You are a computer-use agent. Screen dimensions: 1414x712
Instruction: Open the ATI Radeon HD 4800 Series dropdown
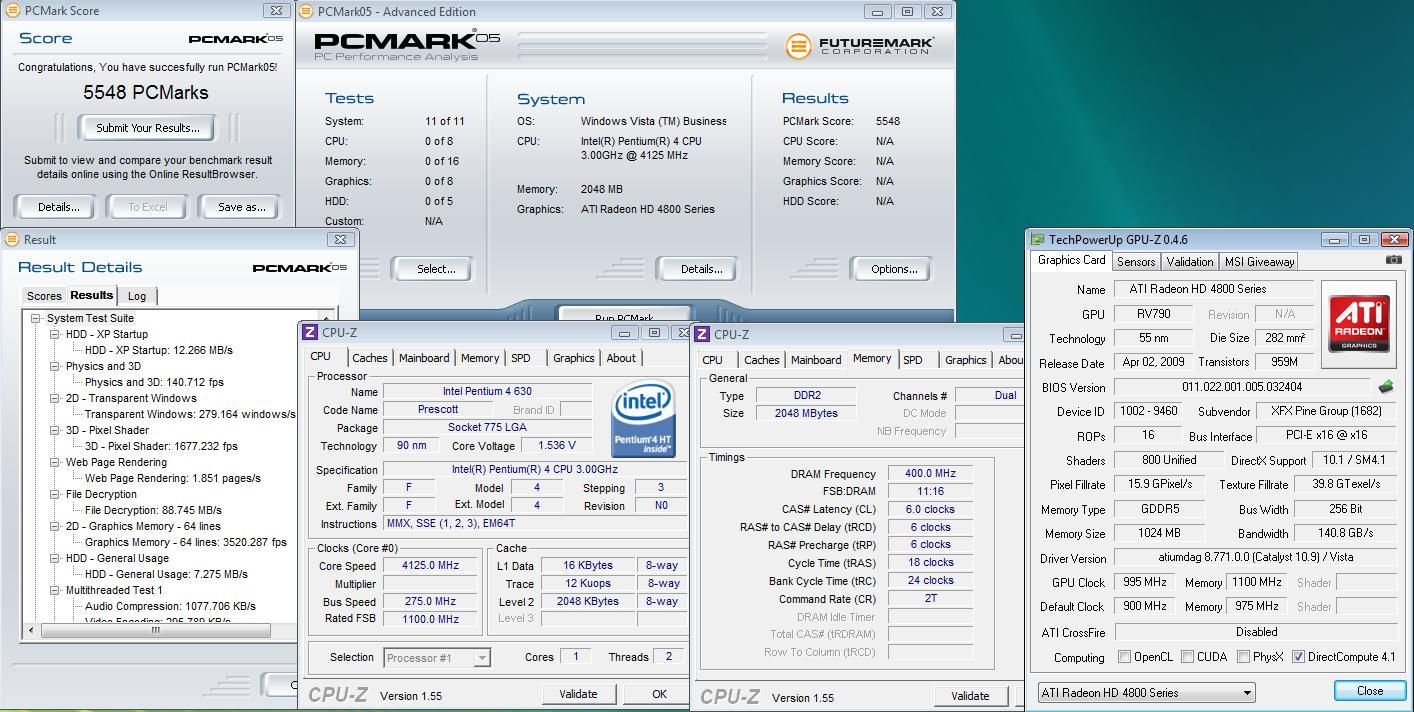coord(1146,692)
